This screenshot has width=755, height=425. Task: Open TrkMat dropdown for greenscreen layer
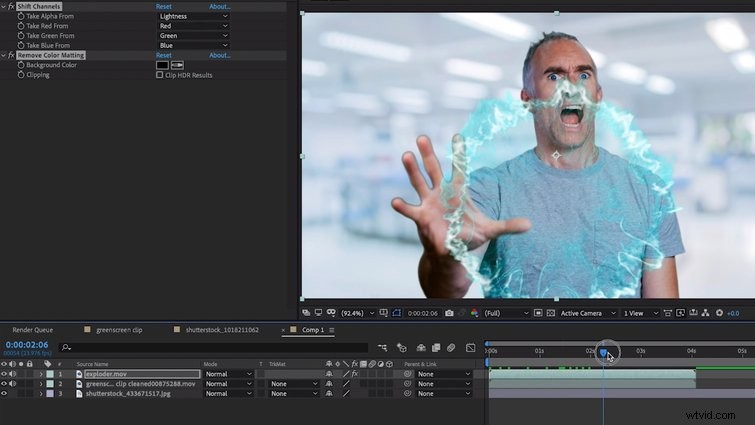click(294, 384)
